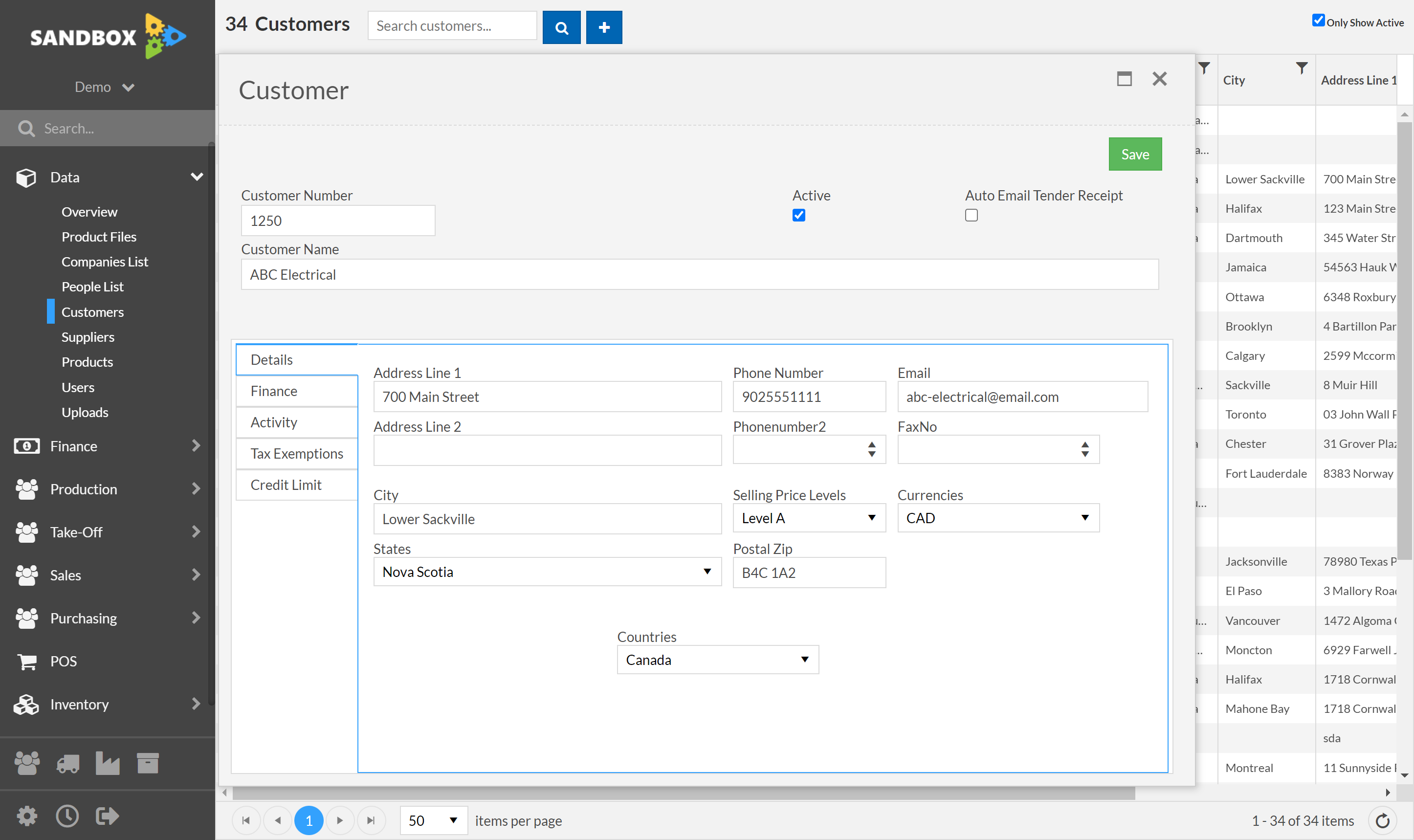The height and width of the screenshot is (840, 1414).
Task: Open the Overview link
Action: (89, 212)
